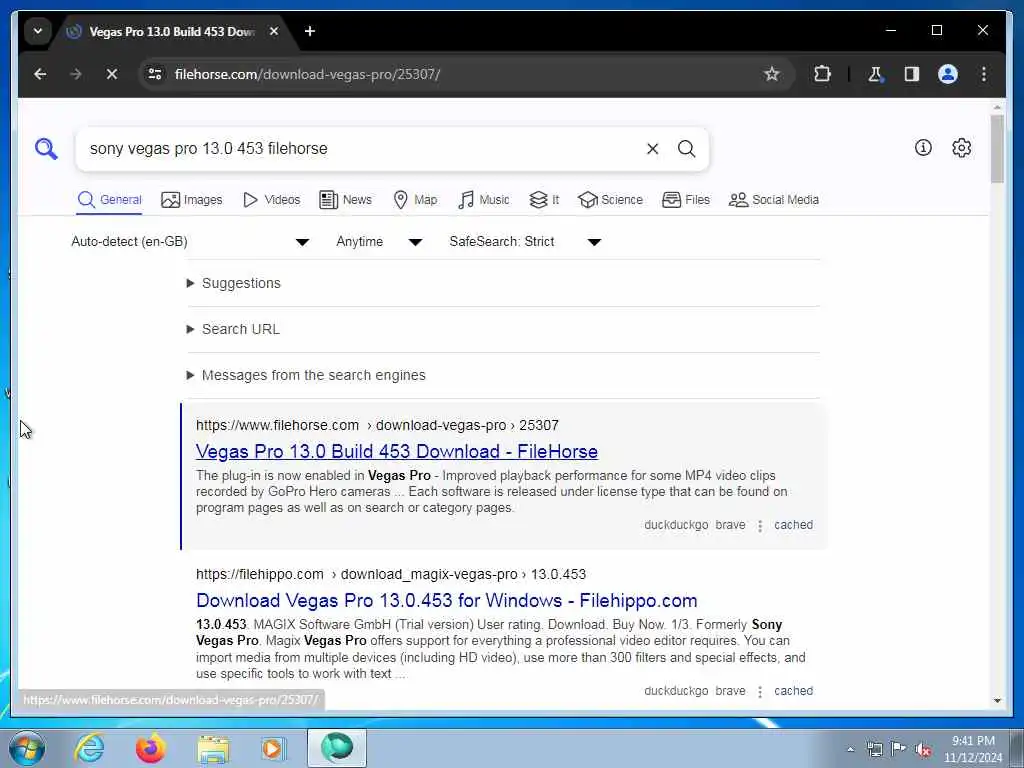Open more options dots on Filehippo result
Image resolution: width=1024 pixels, height=768 pixels.
tap(760, 692)
